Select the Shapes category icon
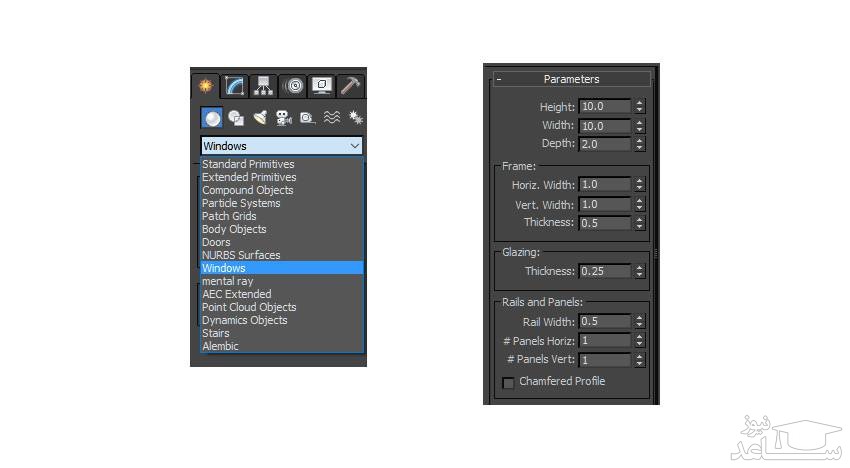 pyautogui.click(x=235, y=118)
